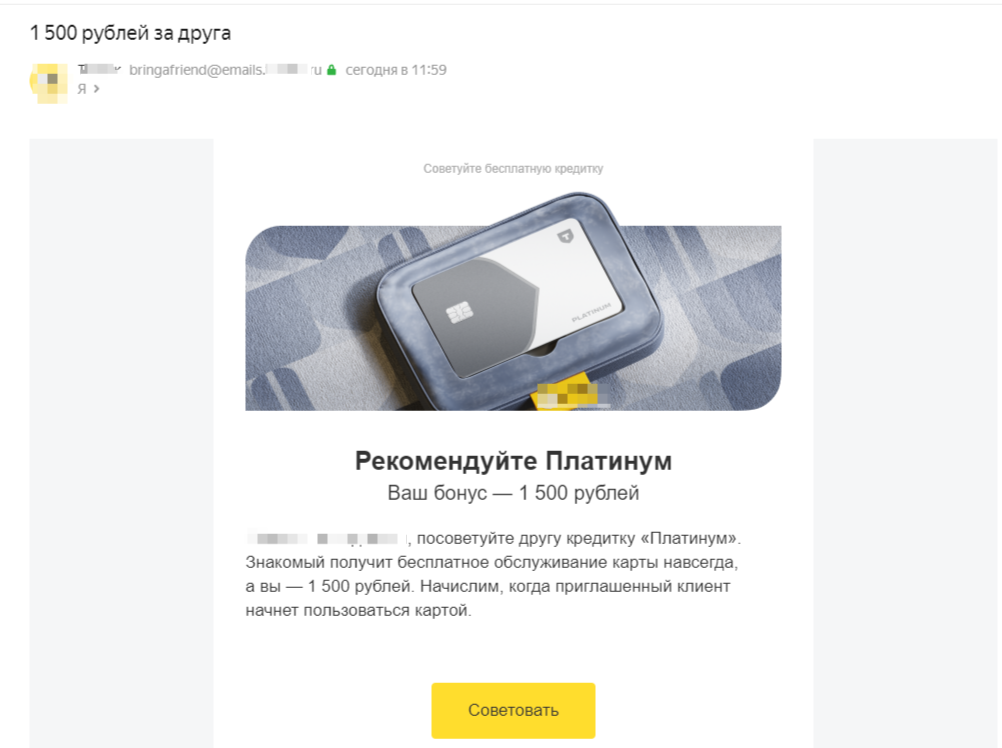
Task: Click the recipient label Я
Action: tap(82, 89)
